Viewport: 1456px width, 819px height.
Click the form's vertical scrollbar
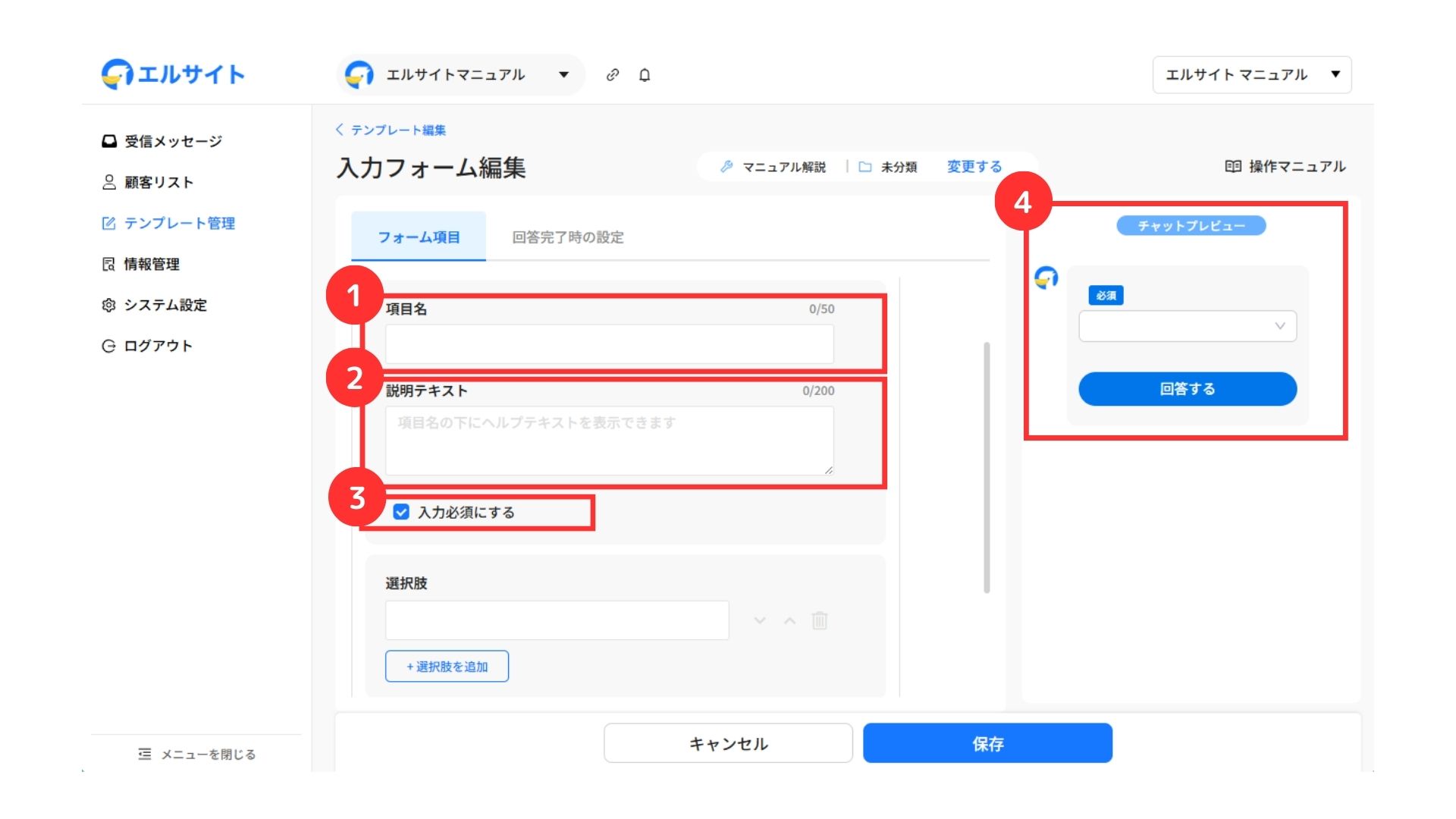click(x=987, y=466)
